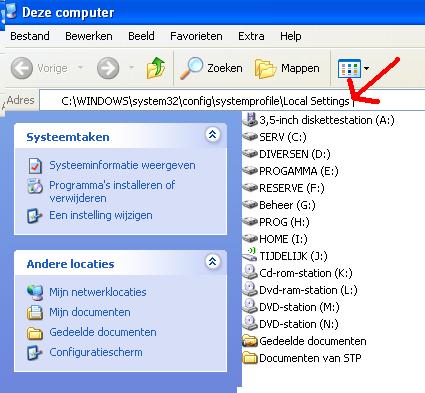Click into the Adres path field
The image size is (425, 393).
click(232, 101)
